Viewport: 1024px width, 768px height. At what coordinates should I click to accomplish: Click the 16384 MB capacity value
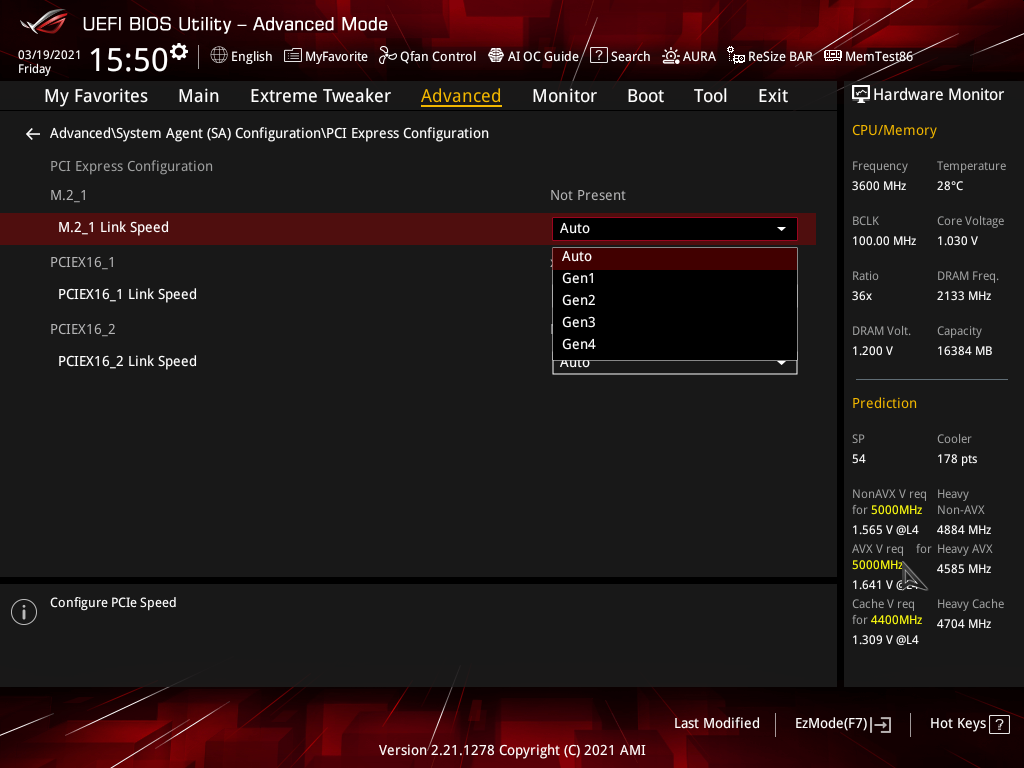pyautogui.click(x=965, y=351)
